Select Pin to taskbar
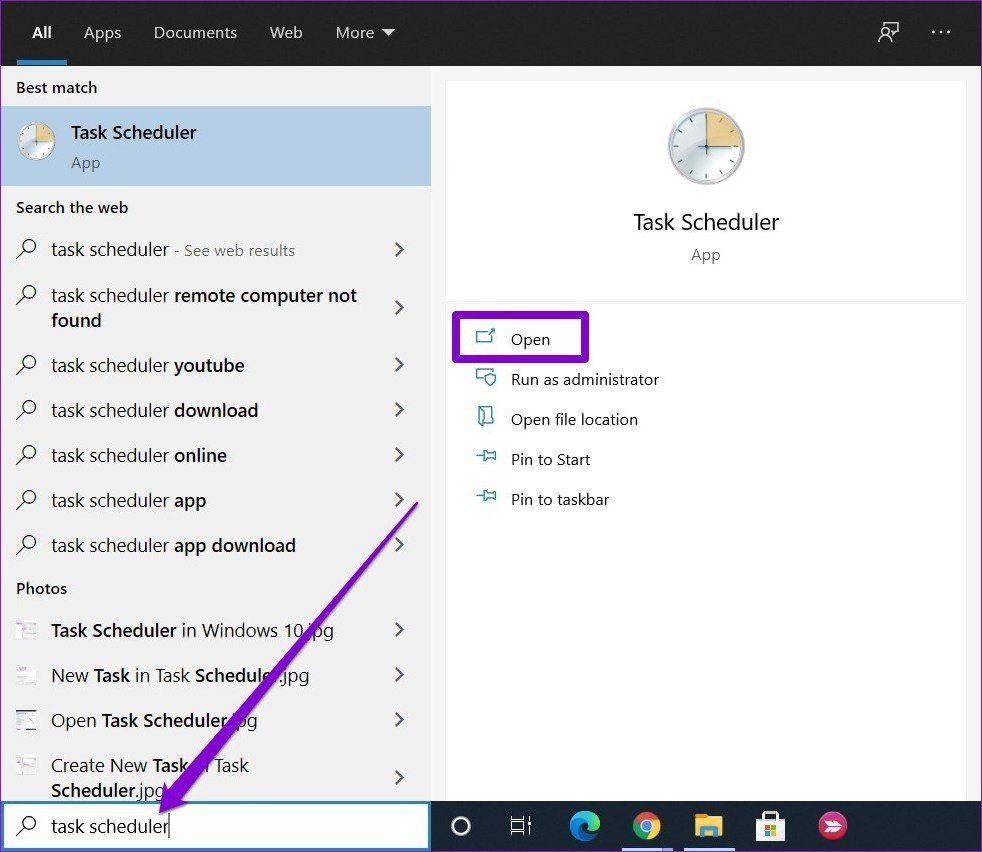Screen dimensions: 982x852 tap(559, 500)
